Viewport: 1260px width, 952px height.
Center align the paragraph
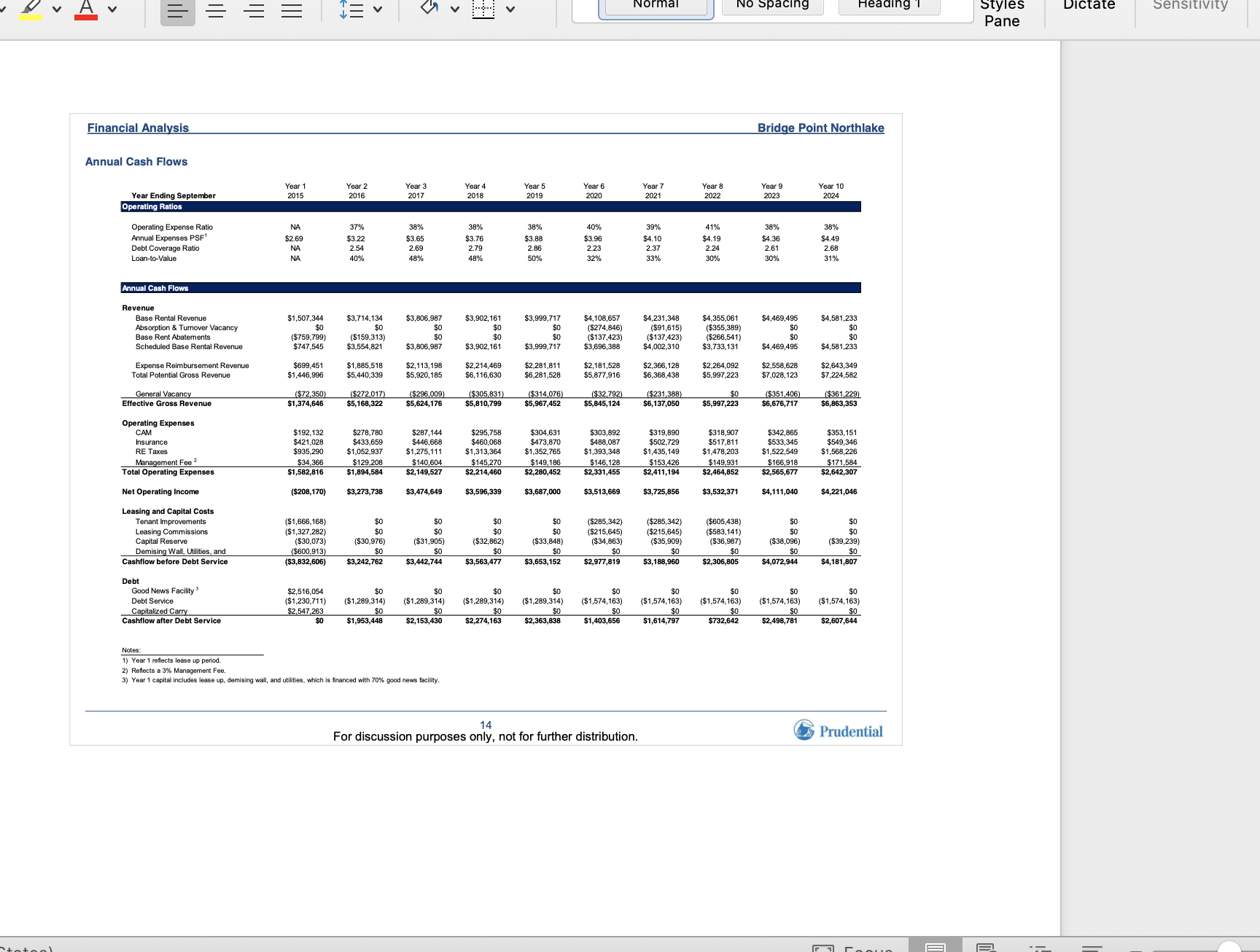point(216,10)
